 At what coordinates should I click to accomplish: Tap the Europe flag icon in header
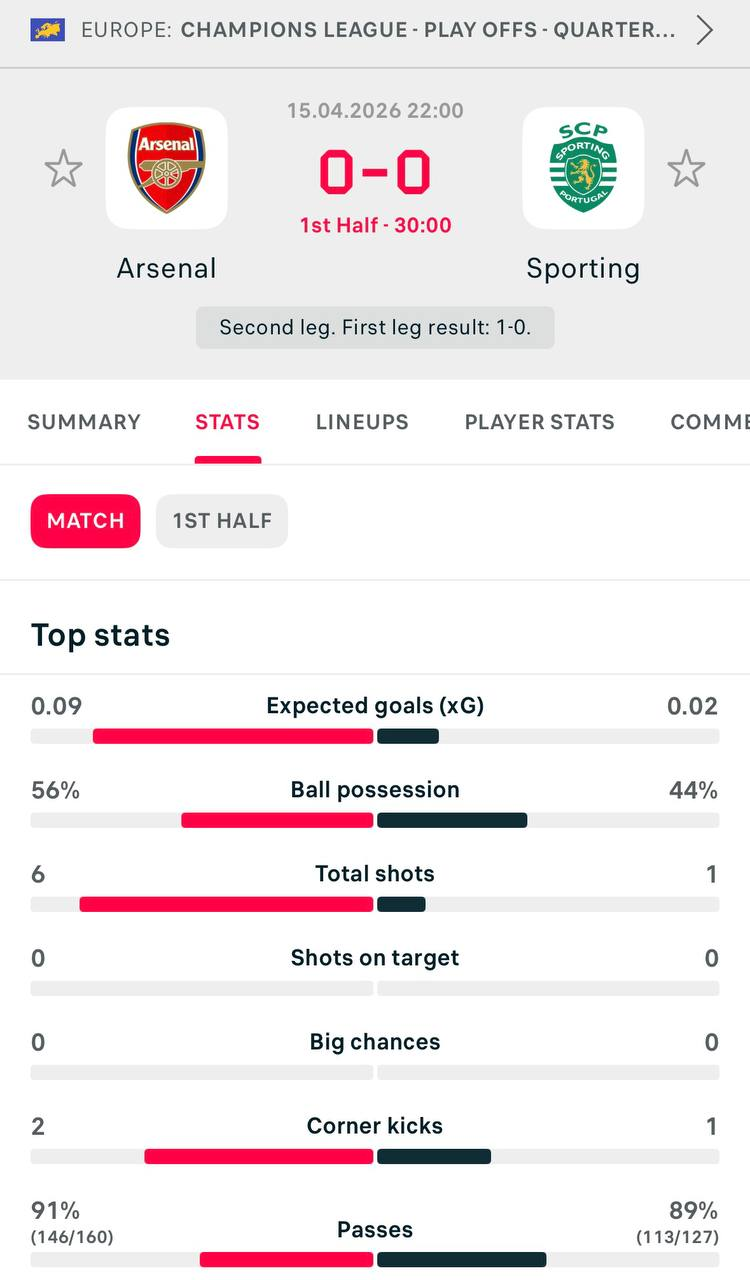click(48, 30)
